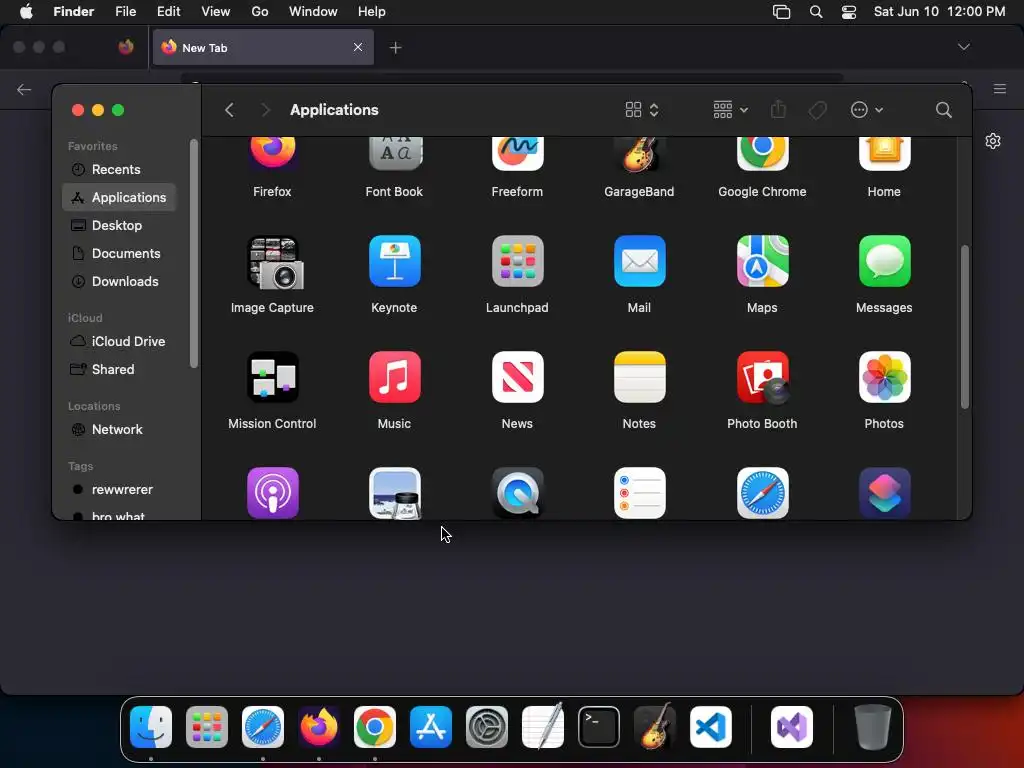Select the Maps app icon
The image size is (1024, 768).
click(x=762, y=261)
